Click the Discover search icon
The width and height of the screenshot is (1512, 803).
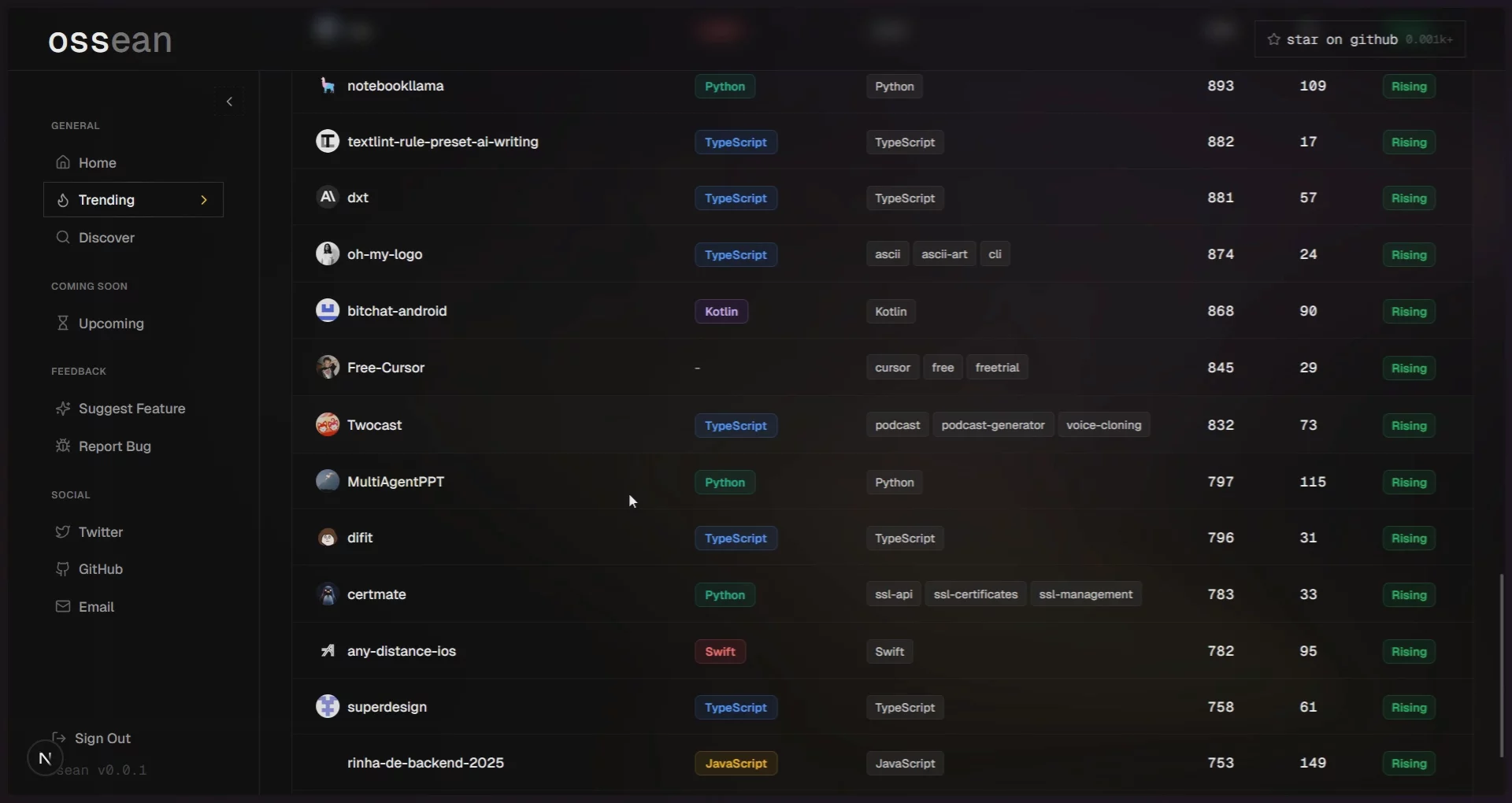(63, 237)
